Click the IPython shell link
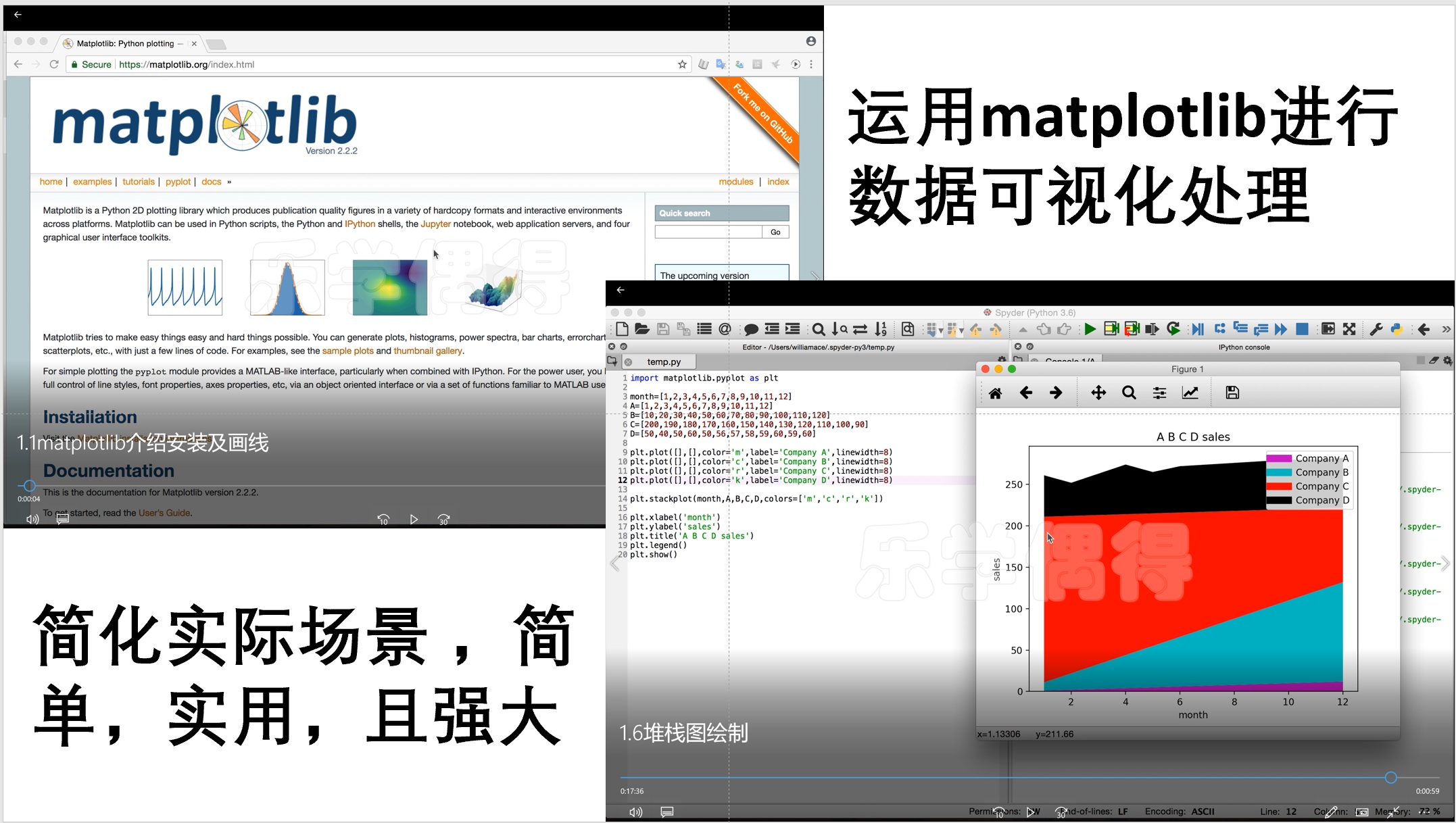Viewport: 1456px width, 823px height. [360, 224]
